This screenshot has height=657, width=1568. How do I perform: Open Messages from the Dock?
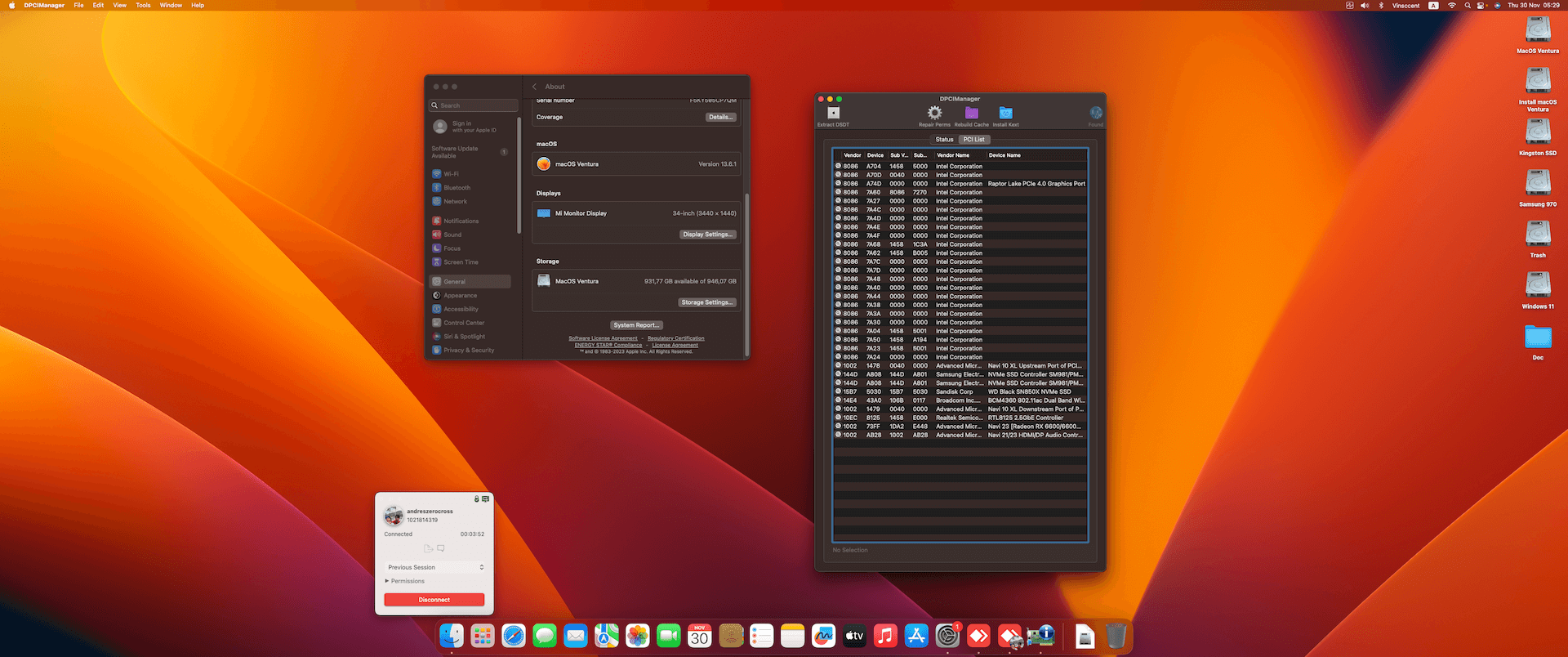pyautogui.click(x=545, y=636)
